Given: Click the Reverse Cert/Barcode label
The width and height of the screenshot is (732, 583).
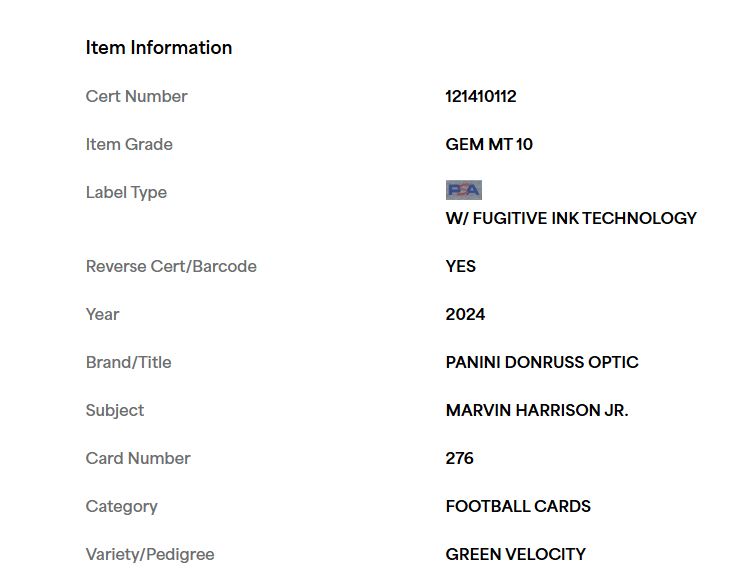Looking at the screenshot, I should pos(171,266).
